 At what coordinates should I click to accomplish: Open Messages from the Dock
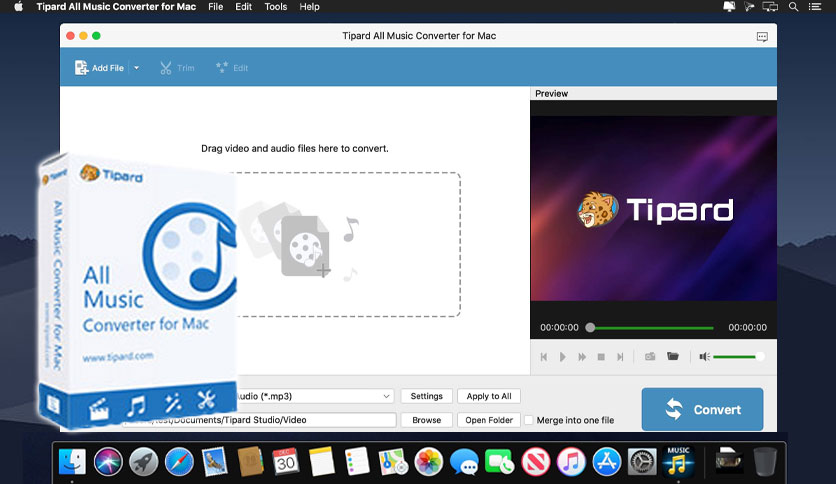(464, 461)
